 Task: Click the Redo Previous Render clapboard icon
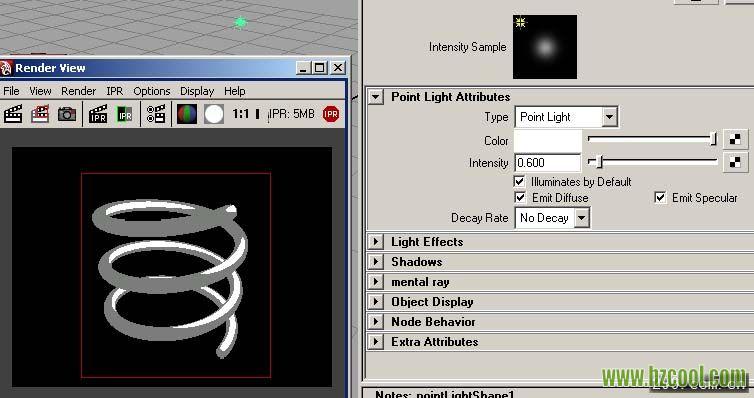[13, 114]
